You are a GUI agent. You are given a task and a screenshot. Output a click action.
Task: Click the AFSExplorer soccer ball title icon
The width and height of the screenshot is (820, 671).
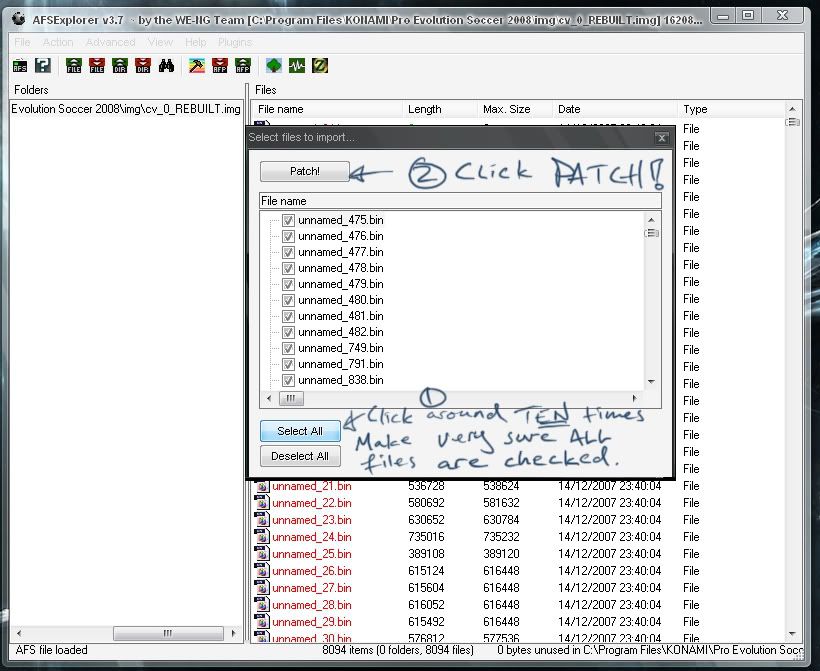(18, 19)
